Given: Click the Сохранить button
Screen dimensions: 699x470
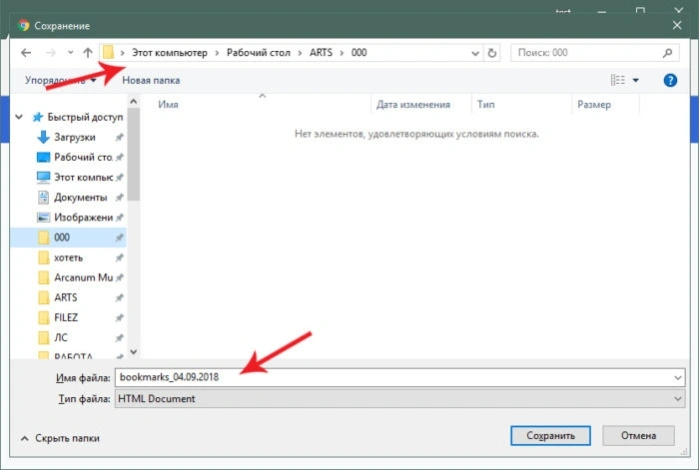Looking at the screenshot, I should pos(551,436).
